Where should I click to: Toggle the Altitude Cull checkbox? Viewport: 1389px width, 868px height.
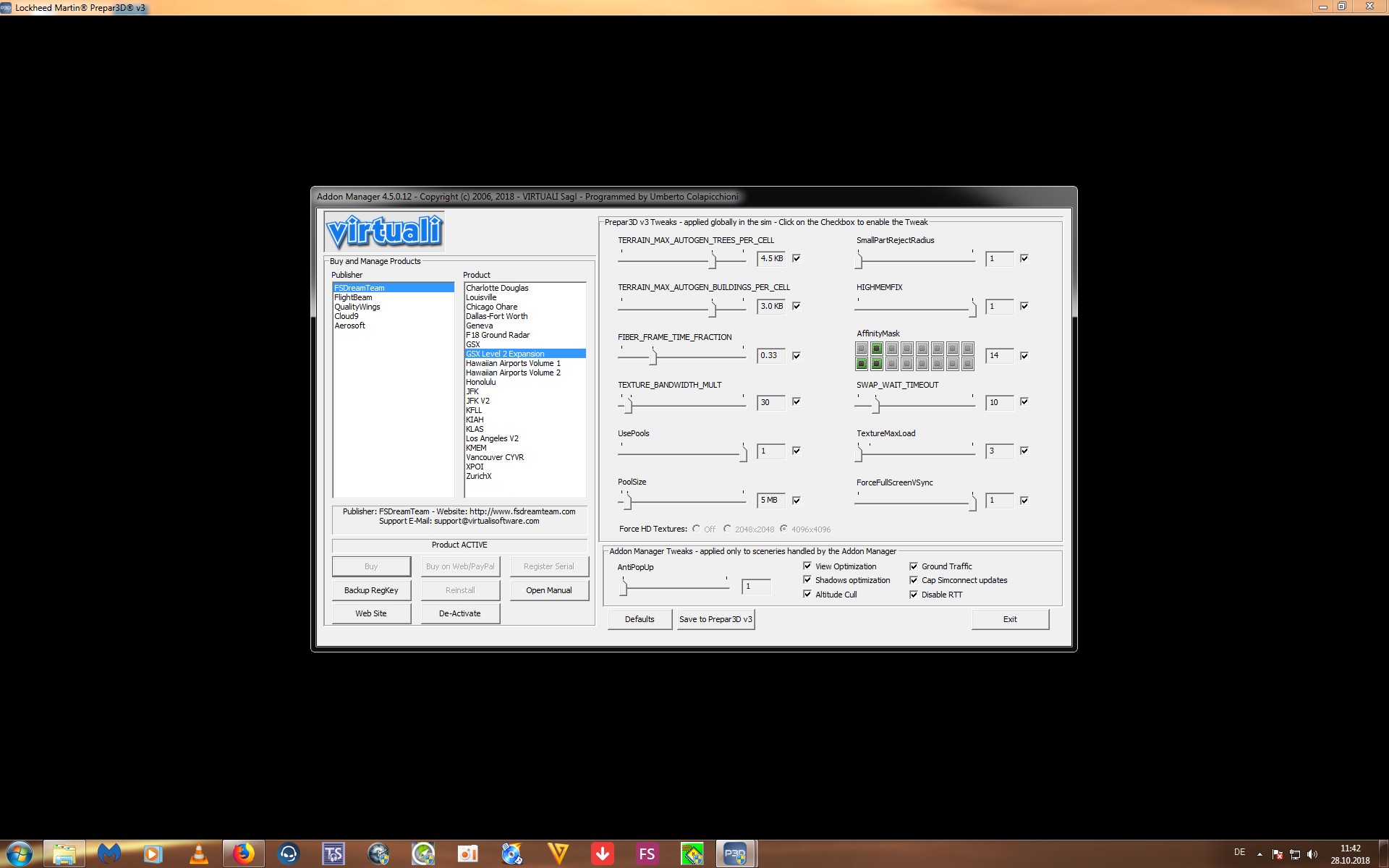pos(807,595)
